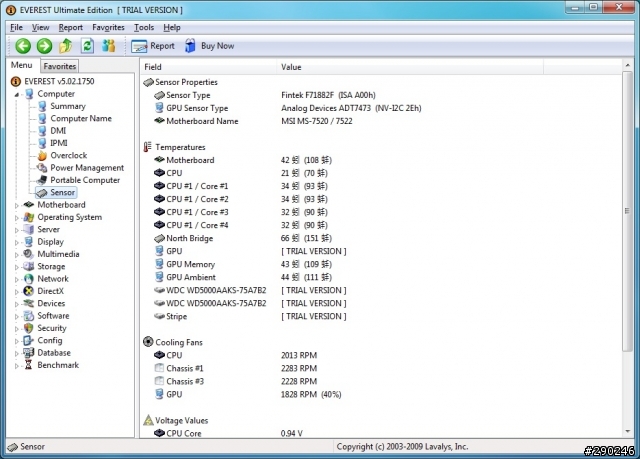Select the Computer Name tree icon
This screenshot has height=459, width=640.
[42, 118]
